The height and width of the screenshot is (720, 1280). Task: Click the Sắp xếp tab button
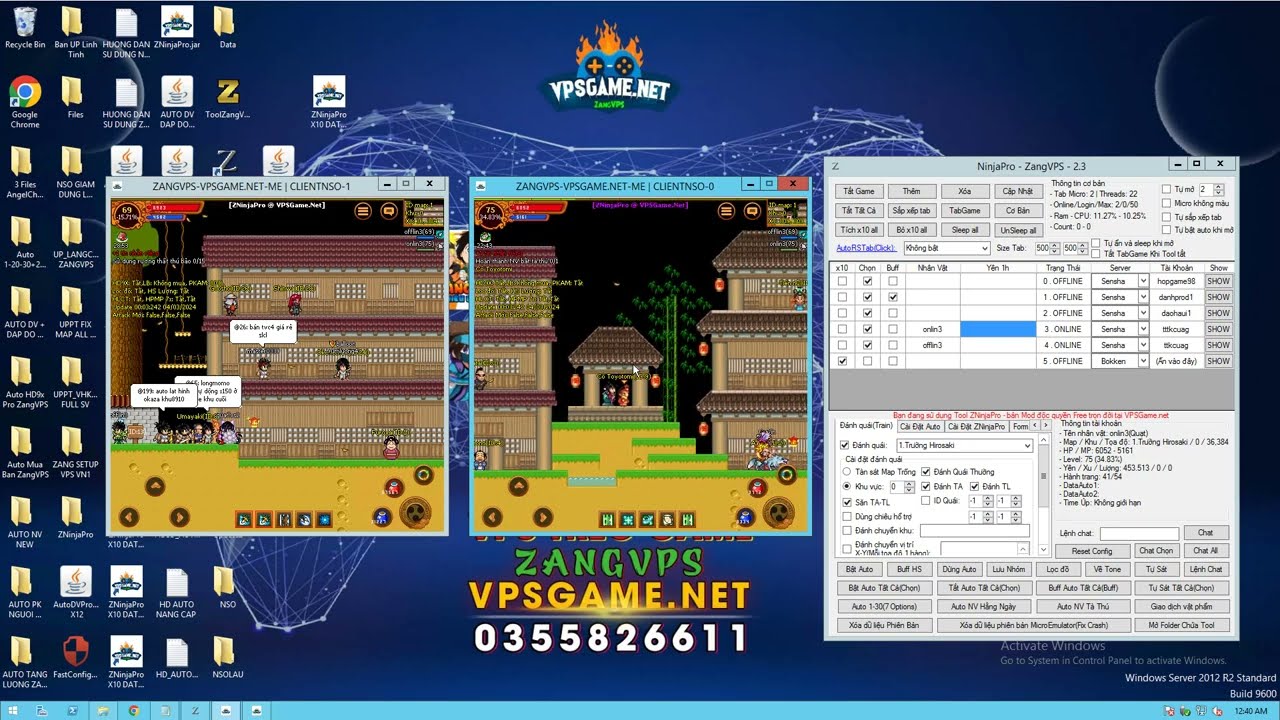pos(911,211)
